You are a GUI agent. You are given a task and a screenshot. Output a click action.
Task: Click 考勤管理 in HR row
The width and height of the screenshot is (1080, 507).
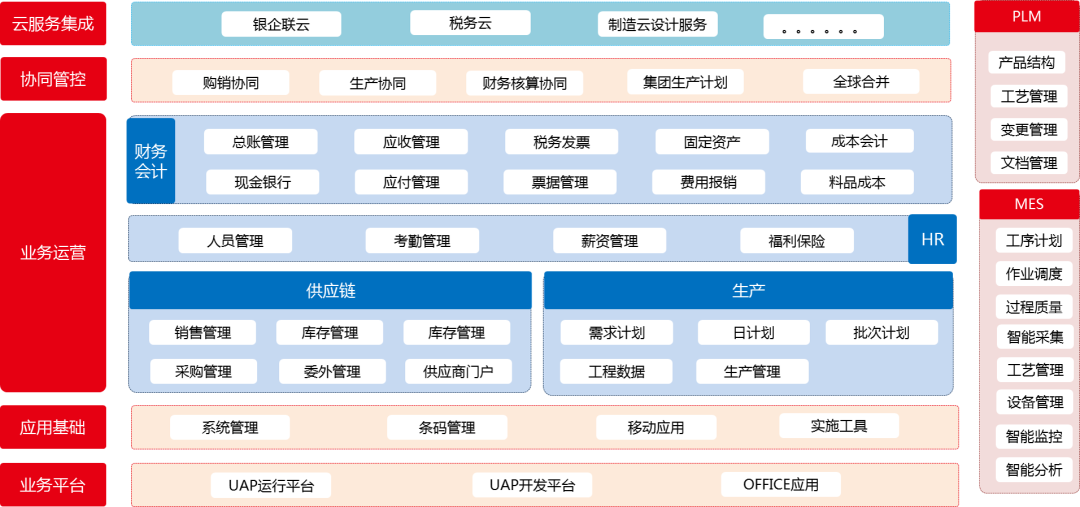(x=422, y=240)
